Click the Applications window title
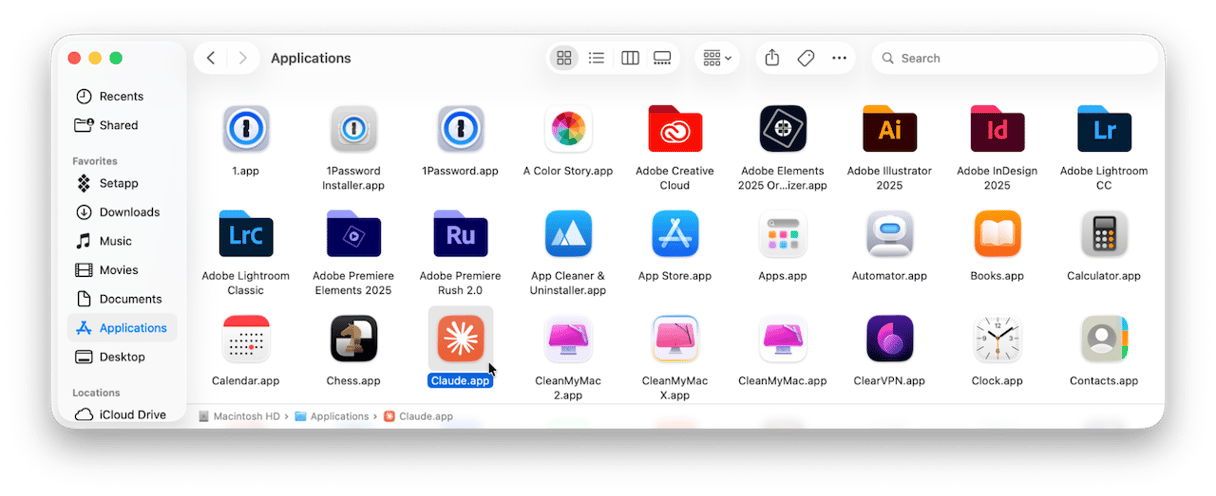Image resolution: width=1216 pixels, height=496 pixels. [x=311, y=58]
